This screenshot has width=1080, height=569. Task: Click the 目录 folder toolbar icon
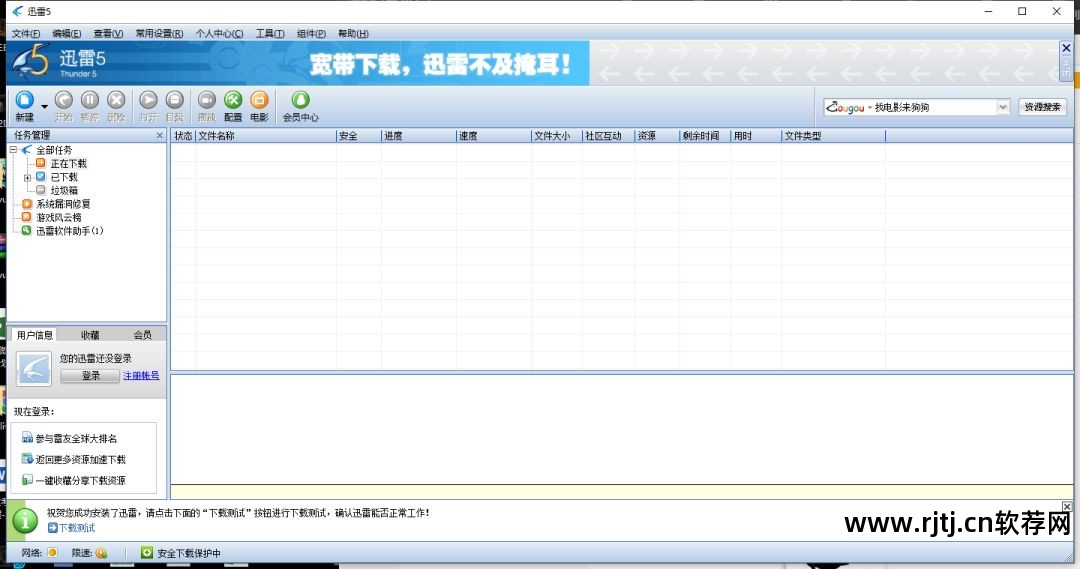point(174,101)
